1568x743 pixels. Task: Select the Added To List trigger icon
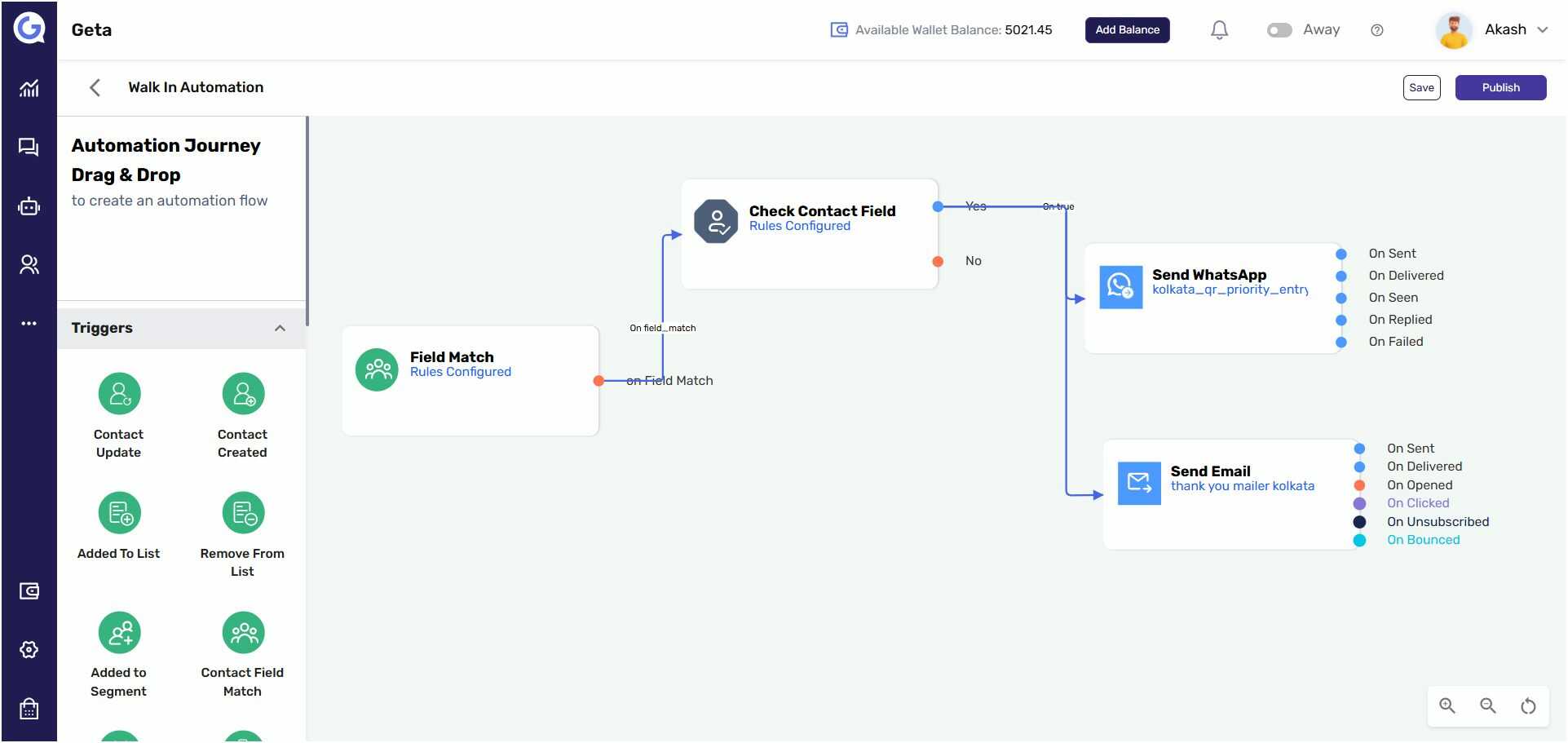click(119, 513)
